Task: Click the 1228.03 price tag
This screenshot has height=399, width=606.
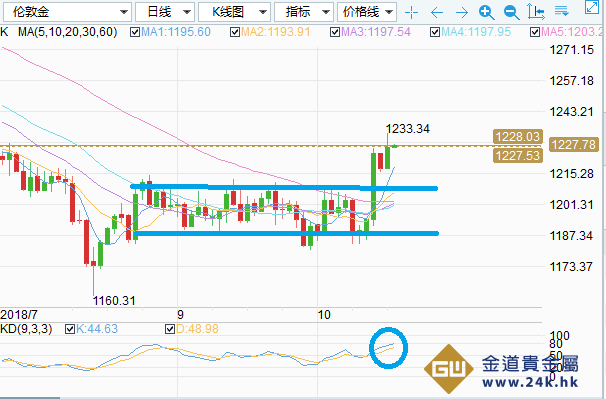Action: click(x=517, y=136)
